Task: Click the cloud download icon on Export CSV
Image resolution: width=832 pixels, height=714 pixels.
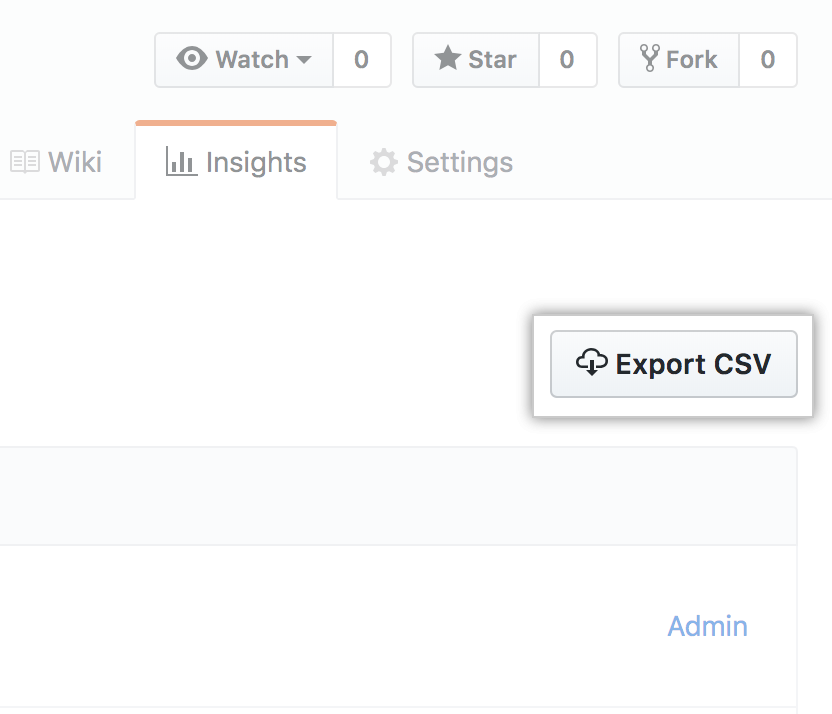Action: pos(592,363)
